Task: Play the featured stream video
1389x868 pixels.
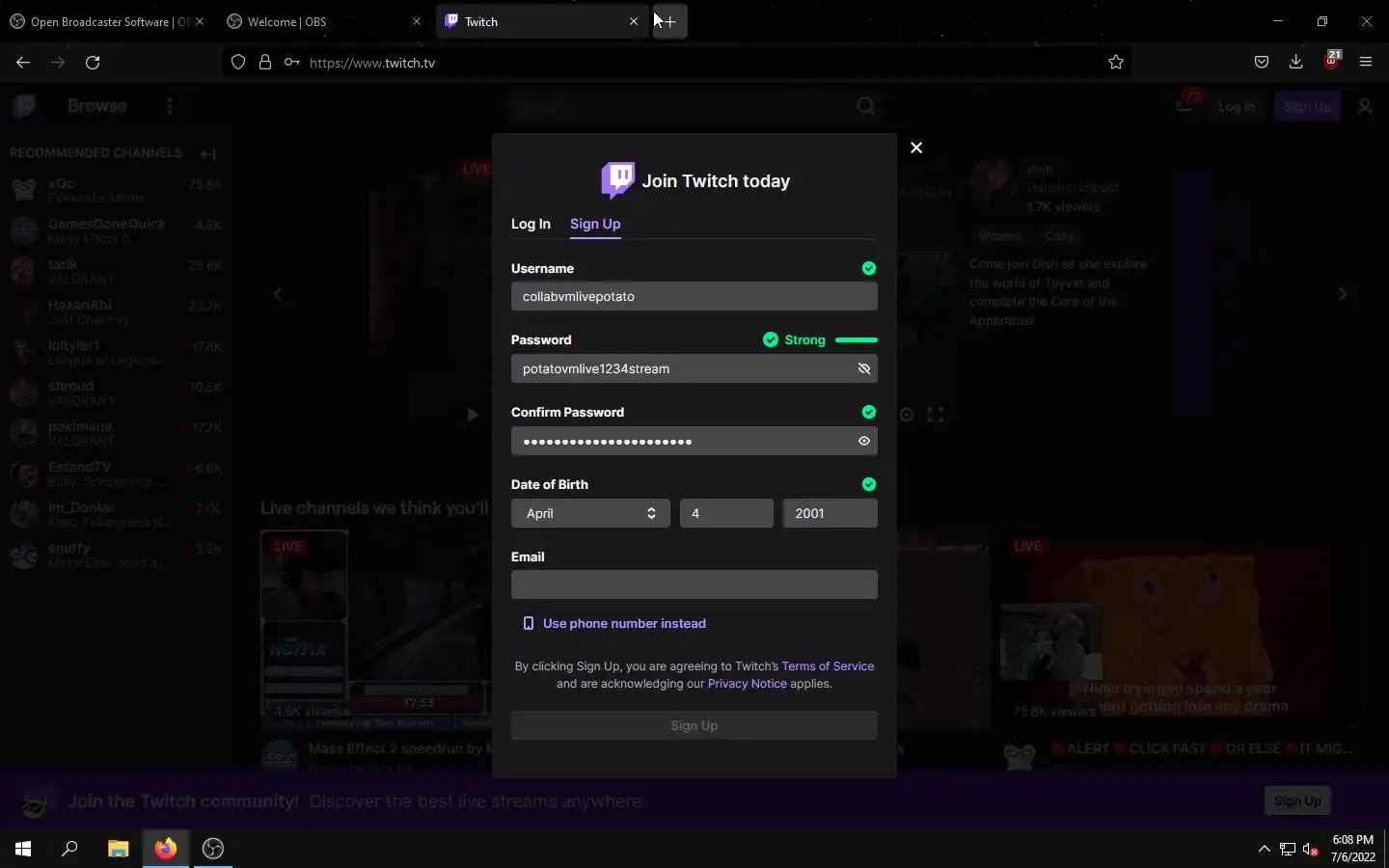Action: (472, 415)
